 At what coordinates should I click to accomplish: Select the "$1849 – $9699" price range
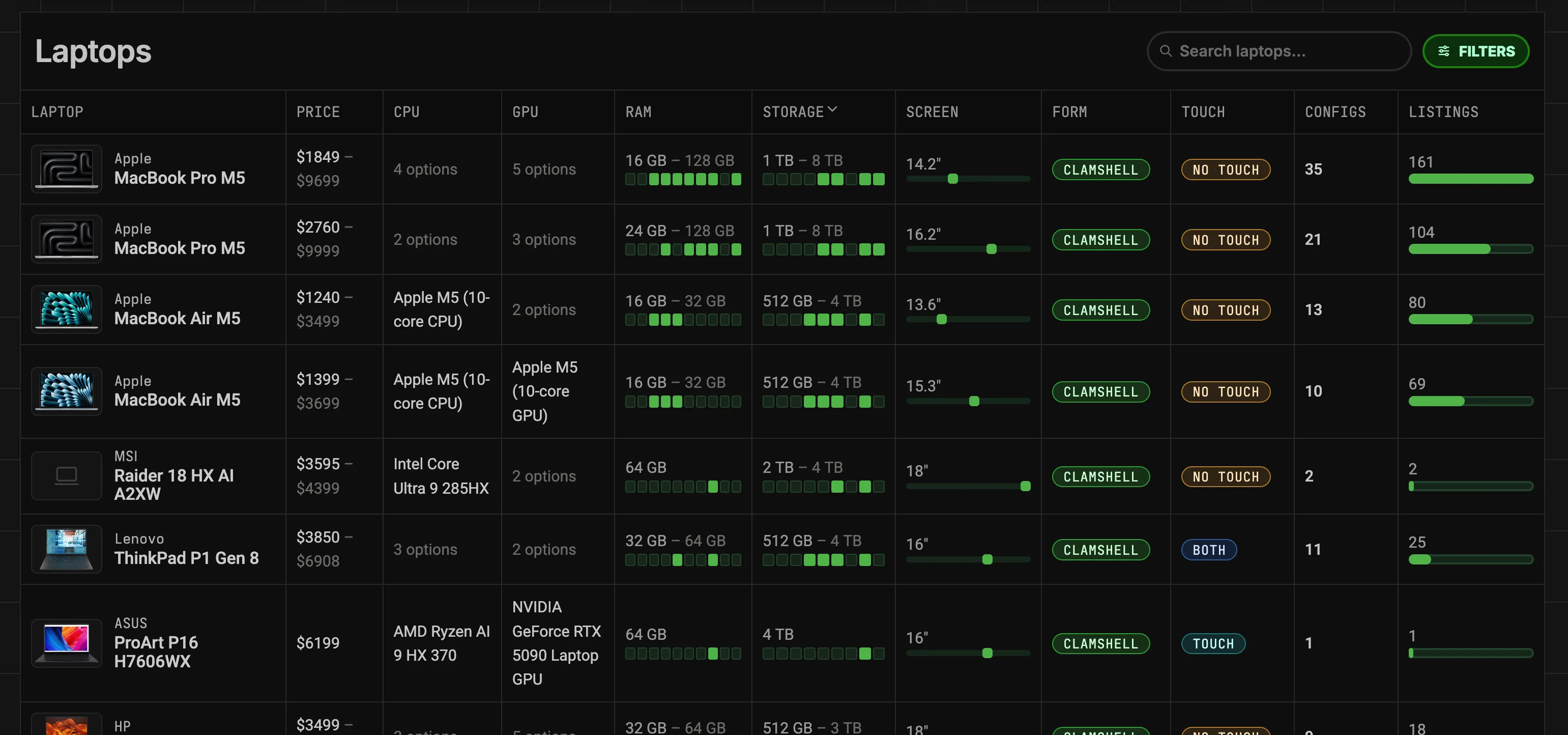(325, 168)
